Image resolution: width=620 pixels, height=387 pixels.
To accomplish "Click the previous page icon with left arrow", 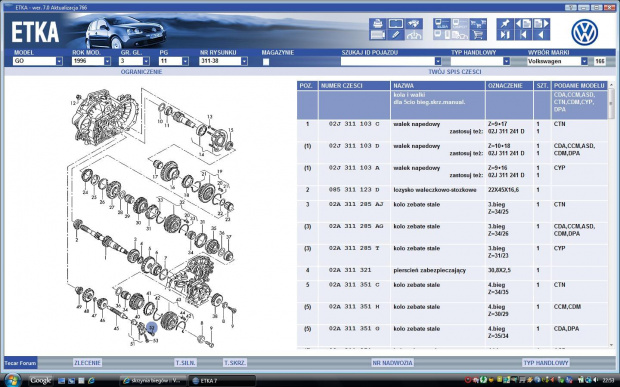I will [523, 24].
